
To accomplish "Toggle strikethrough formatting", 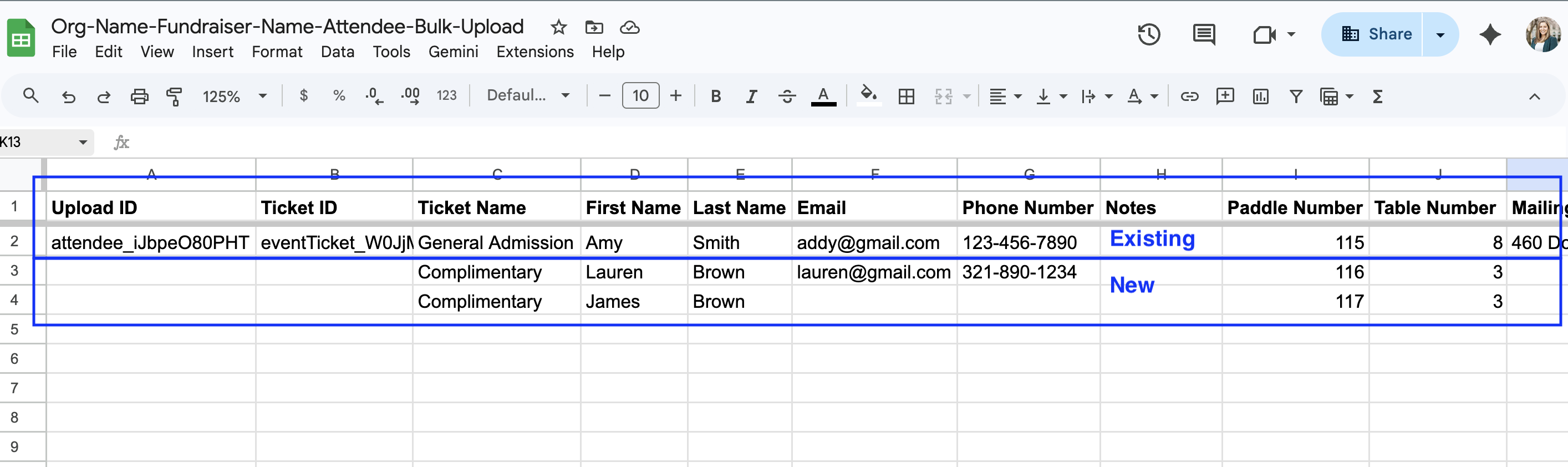I will (786, 96).
